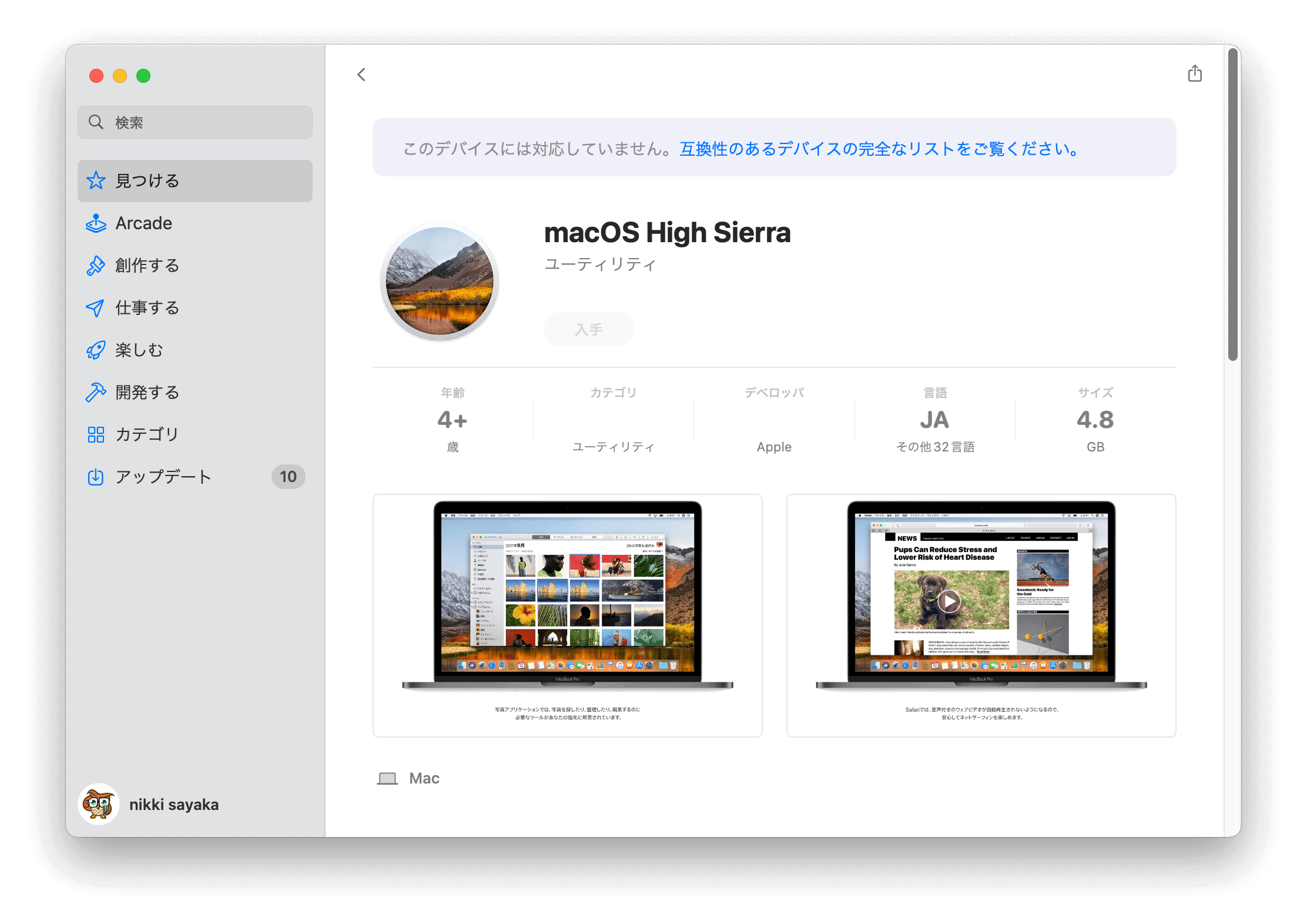Click the macOS High Sierra app icon
Image resolution: width=1307 pixels, height=924 pixels.
[x=440, y=282]
